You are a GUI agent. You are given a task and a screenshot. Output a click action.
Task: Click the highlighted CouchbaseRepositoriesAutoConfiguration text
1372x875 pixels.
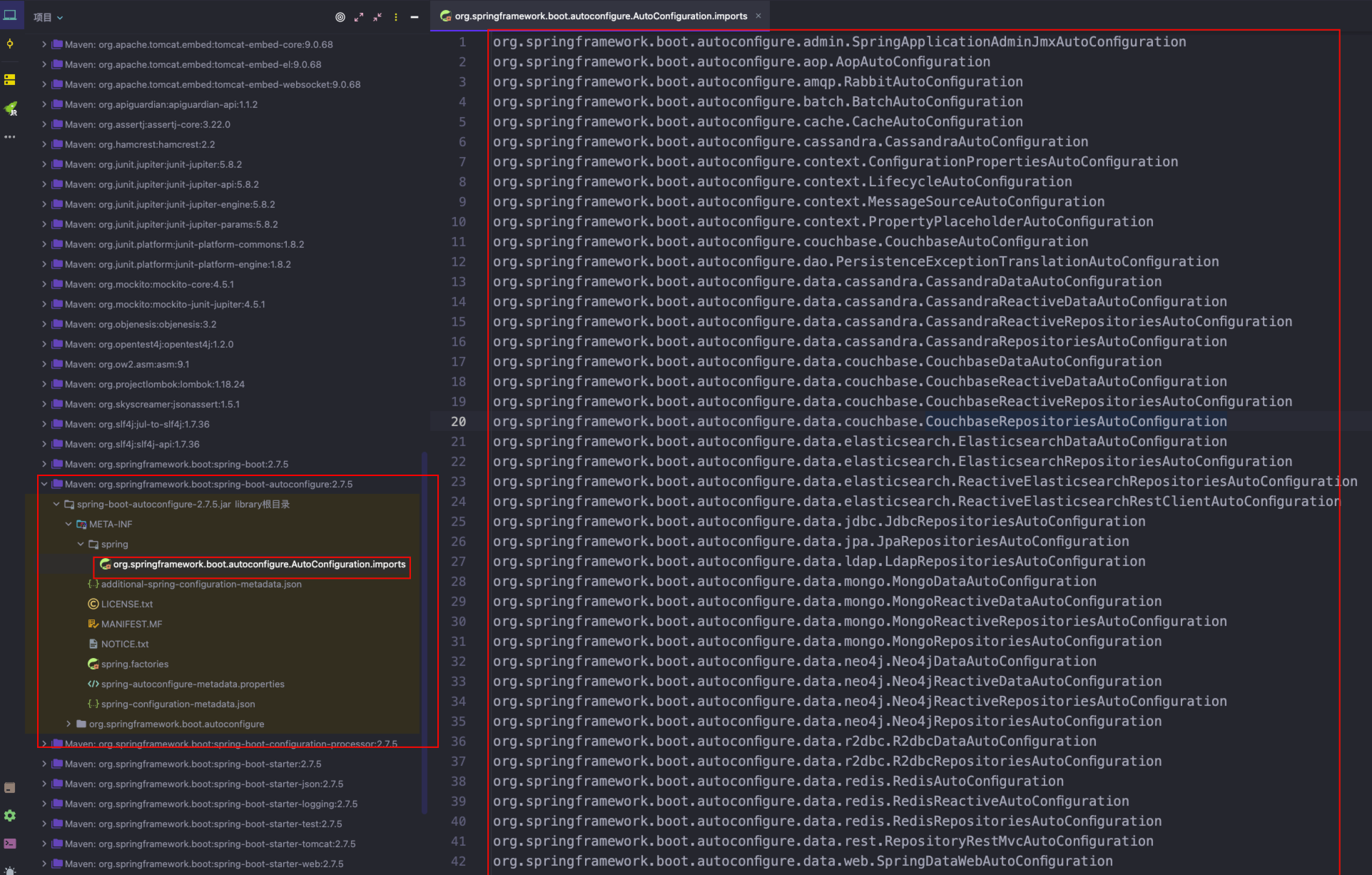coord(1076,422)
